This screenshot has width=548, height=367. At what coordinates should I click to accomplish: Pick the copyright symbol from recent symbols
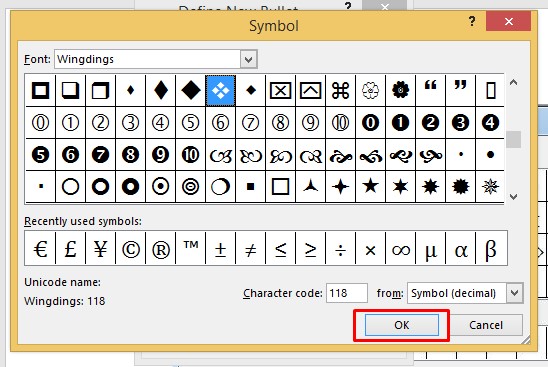(x=130, y=249)
